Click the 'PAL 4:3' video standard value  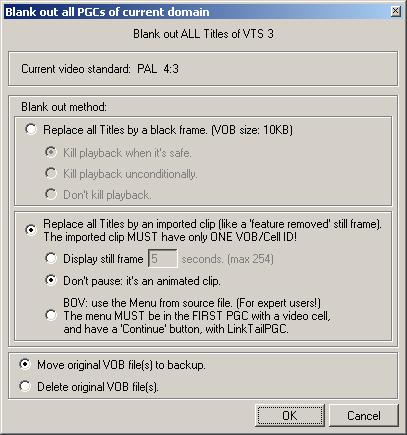point(158,69)
